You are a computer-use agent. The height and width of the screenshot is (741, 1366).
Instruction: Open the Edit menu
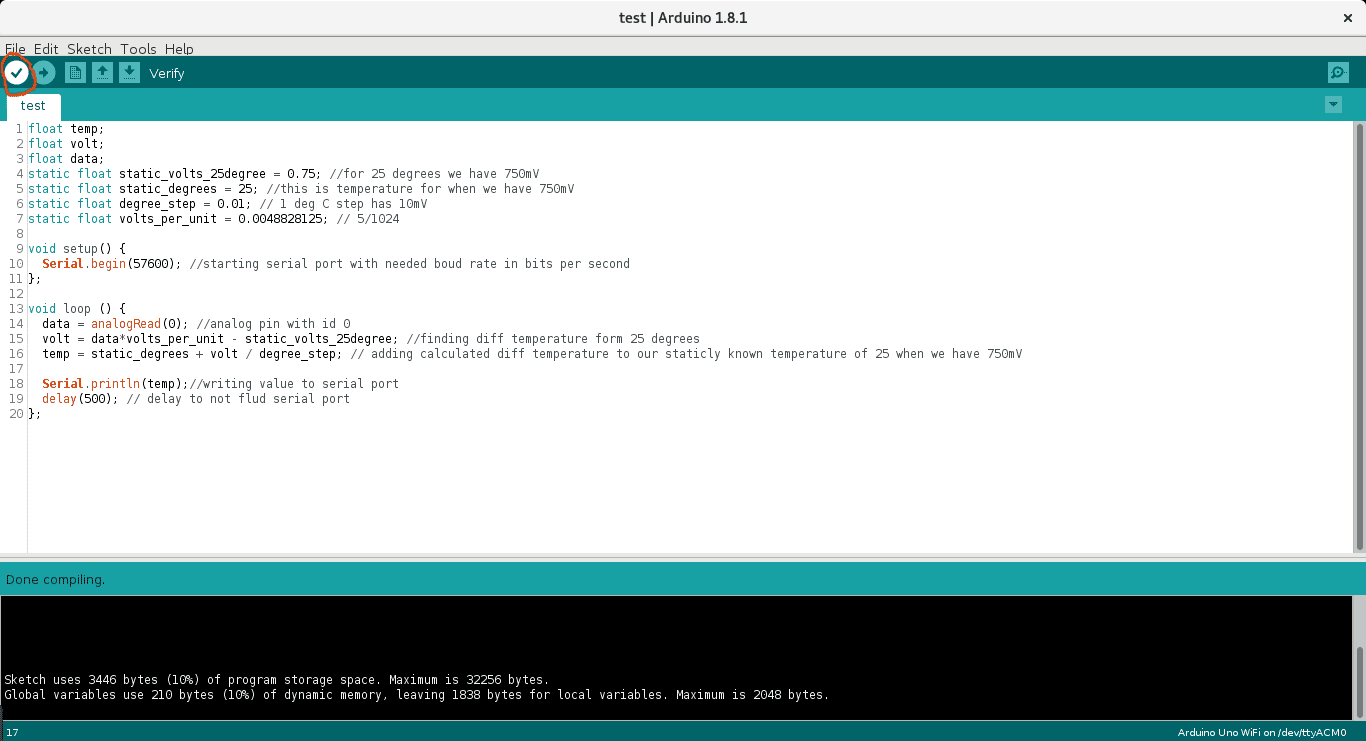[45, 48]
